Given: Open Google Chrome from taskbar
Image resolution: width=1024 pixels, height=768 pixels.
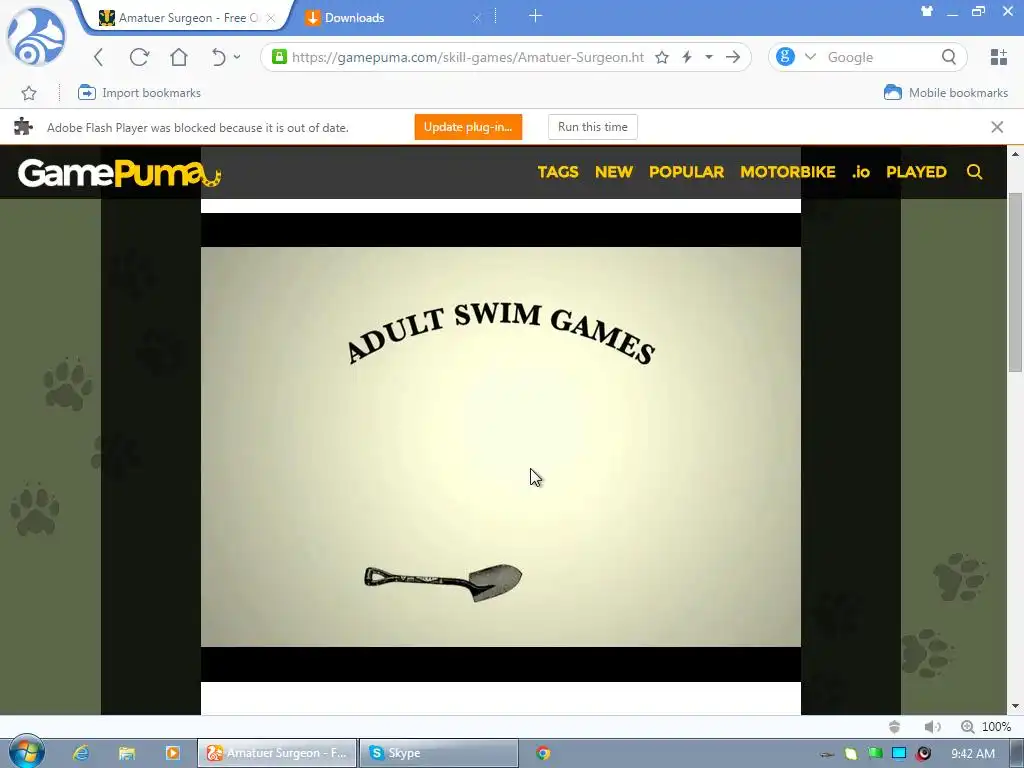Looking at the screenshot, I should (x=543, y=753).
